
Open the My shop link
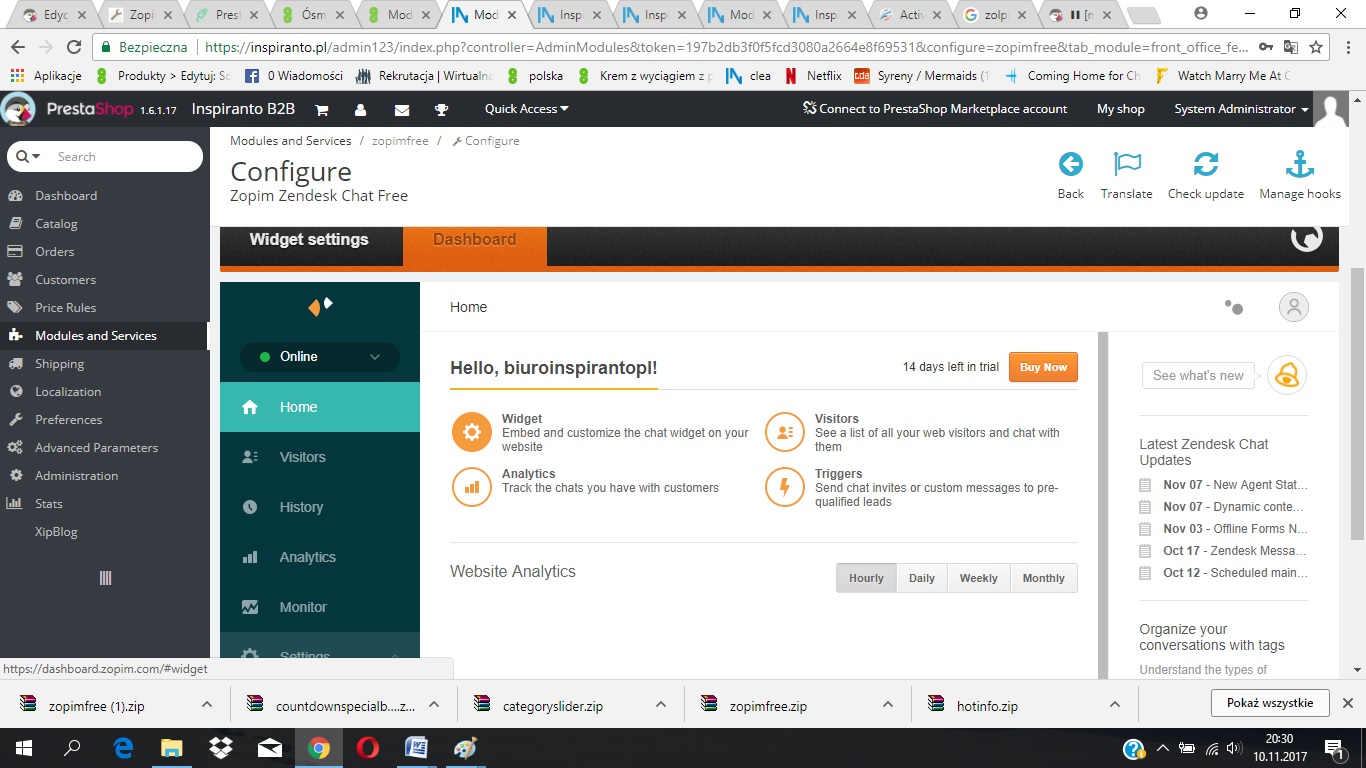[x=1121, y=109]
